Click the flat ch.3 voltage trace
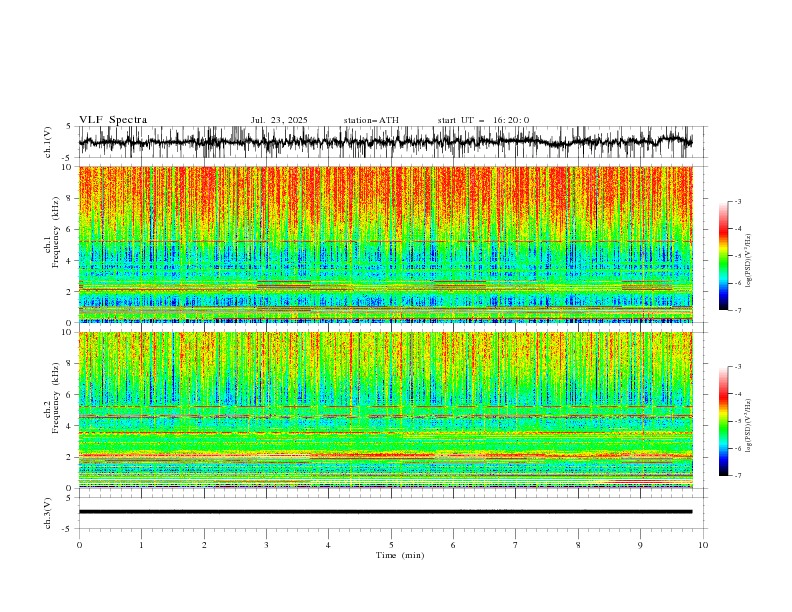The width and height of the screenshot is (792, 612). (x=386, y=512)
